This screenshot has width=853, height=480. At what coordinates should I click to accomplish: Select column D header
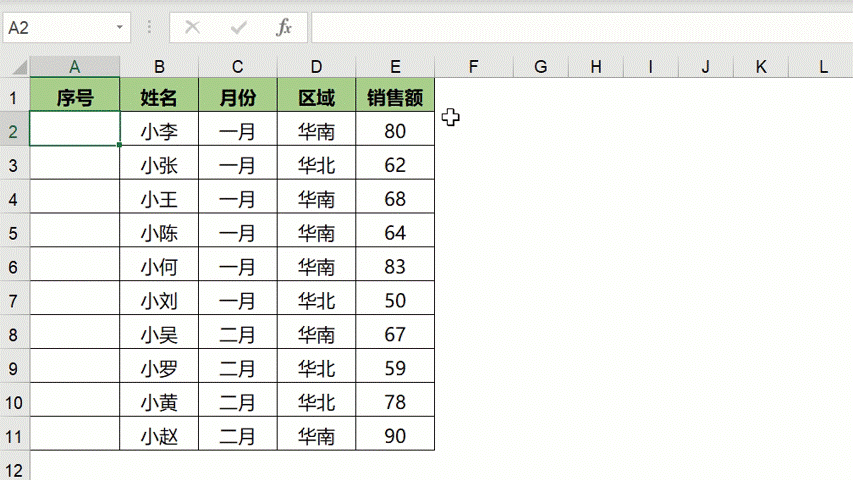pyautogui.click(x=316, y=67)
